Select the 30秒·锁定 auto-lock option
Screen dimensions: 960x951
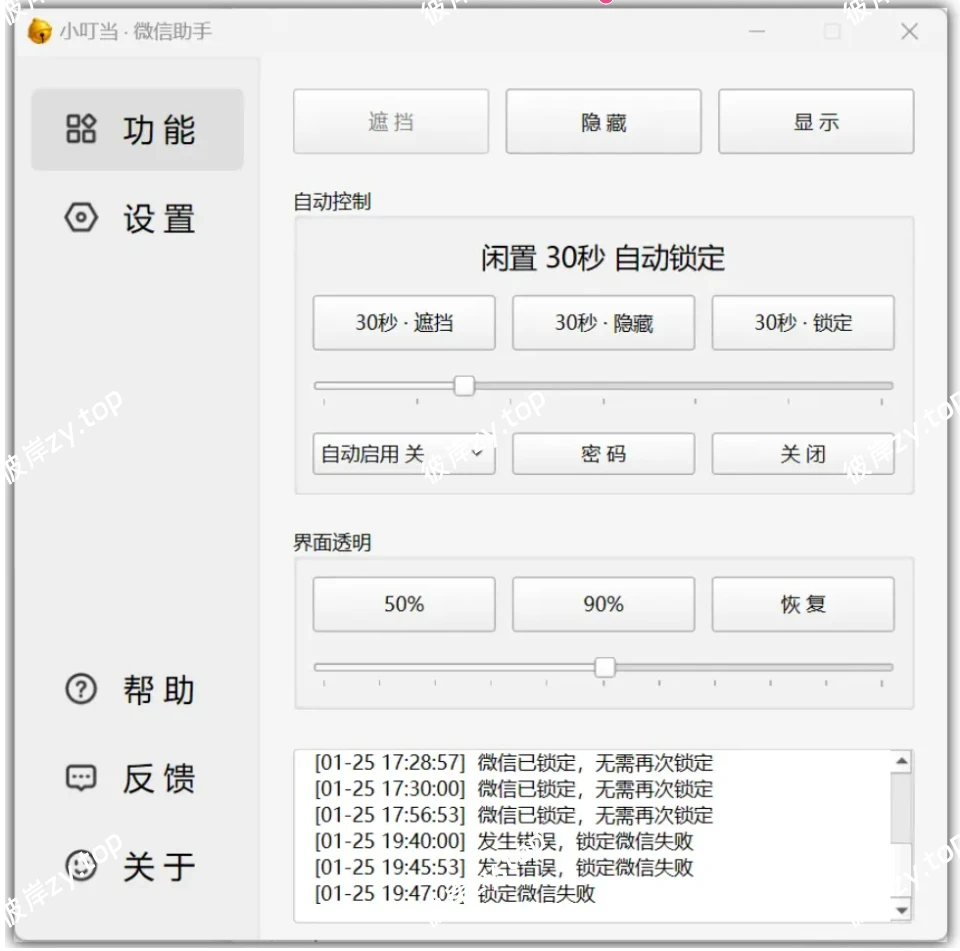coord(803,322)
